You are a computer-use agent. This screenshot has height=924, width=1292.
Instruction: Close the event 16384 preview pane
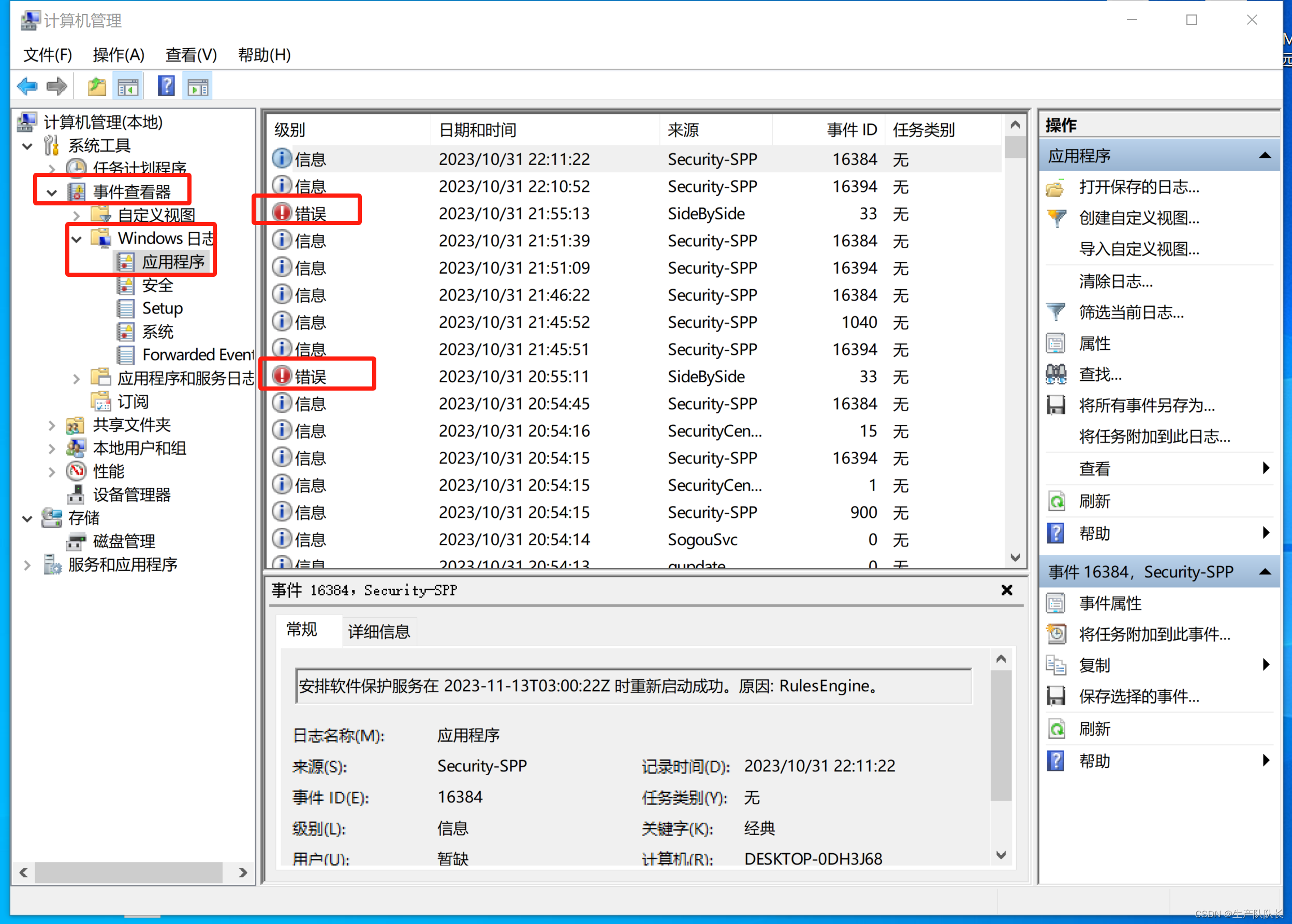1006,590
